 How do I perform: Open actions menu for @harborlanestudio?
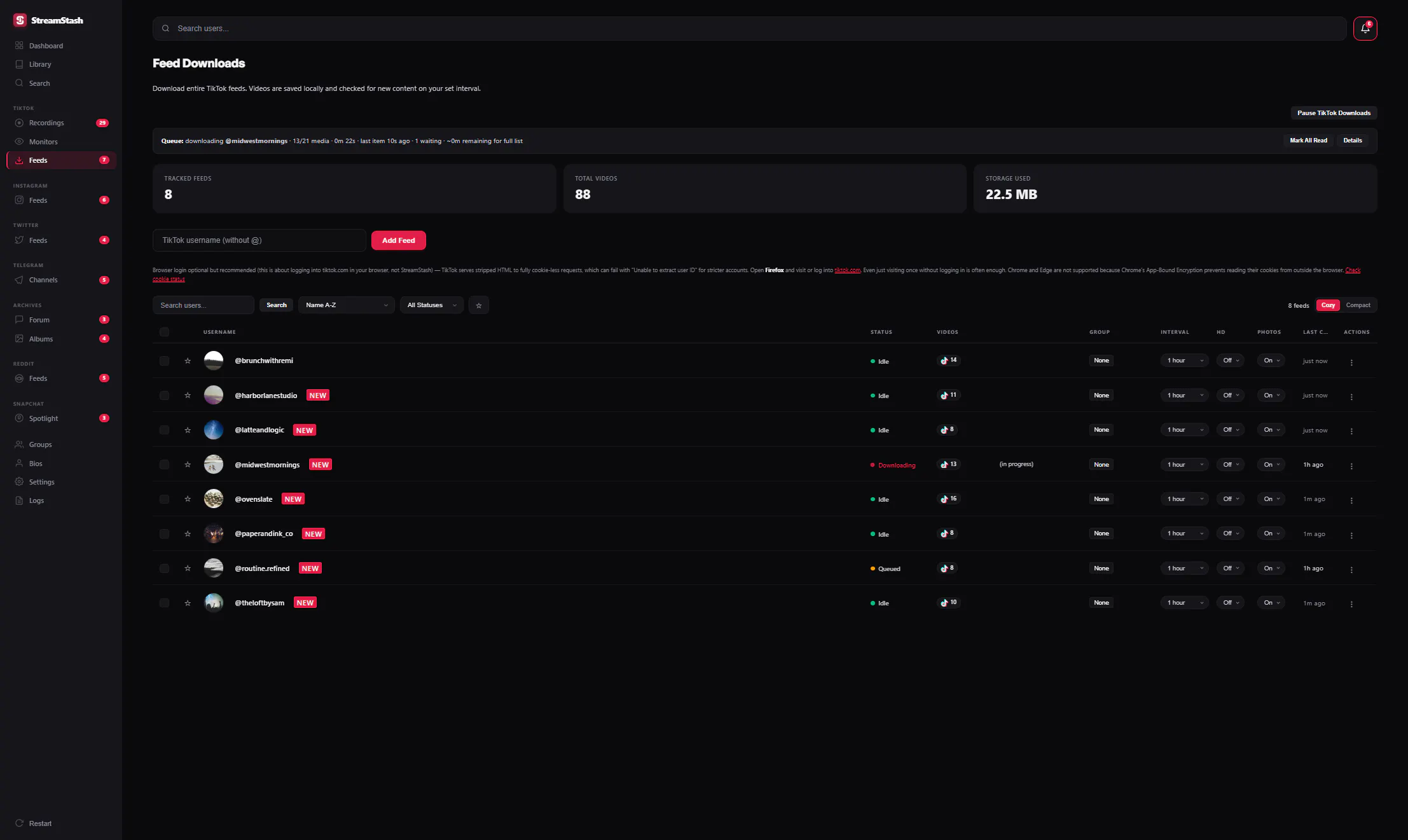[1351, 396]
